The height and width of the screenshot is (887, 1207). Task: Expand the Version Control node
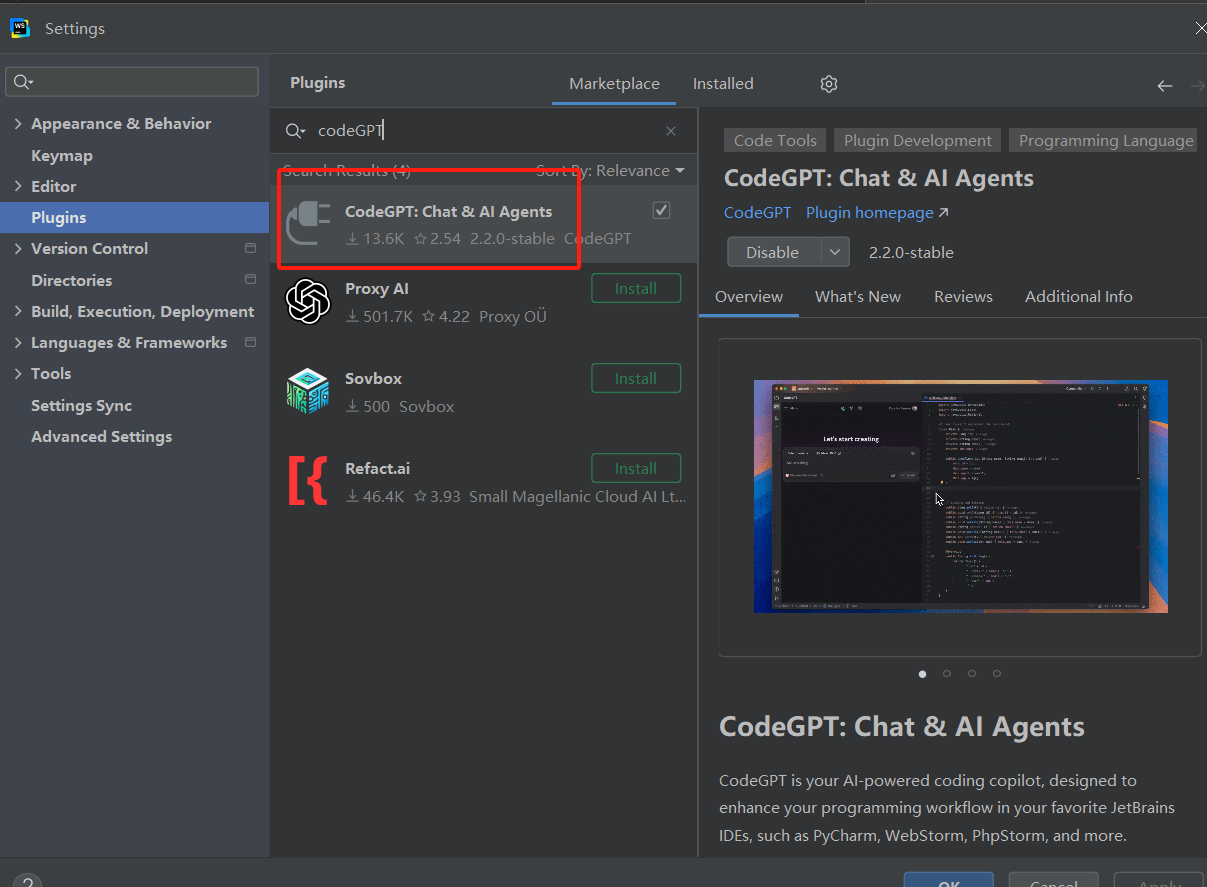click(x=18, y=248)
